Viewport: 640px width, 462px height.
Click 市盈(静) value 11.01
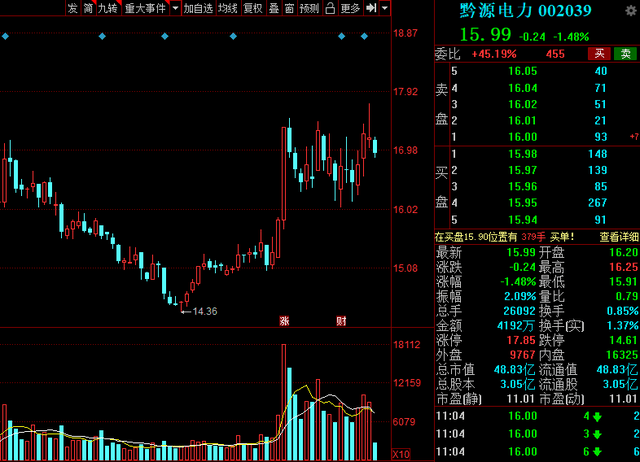point(521,399)
